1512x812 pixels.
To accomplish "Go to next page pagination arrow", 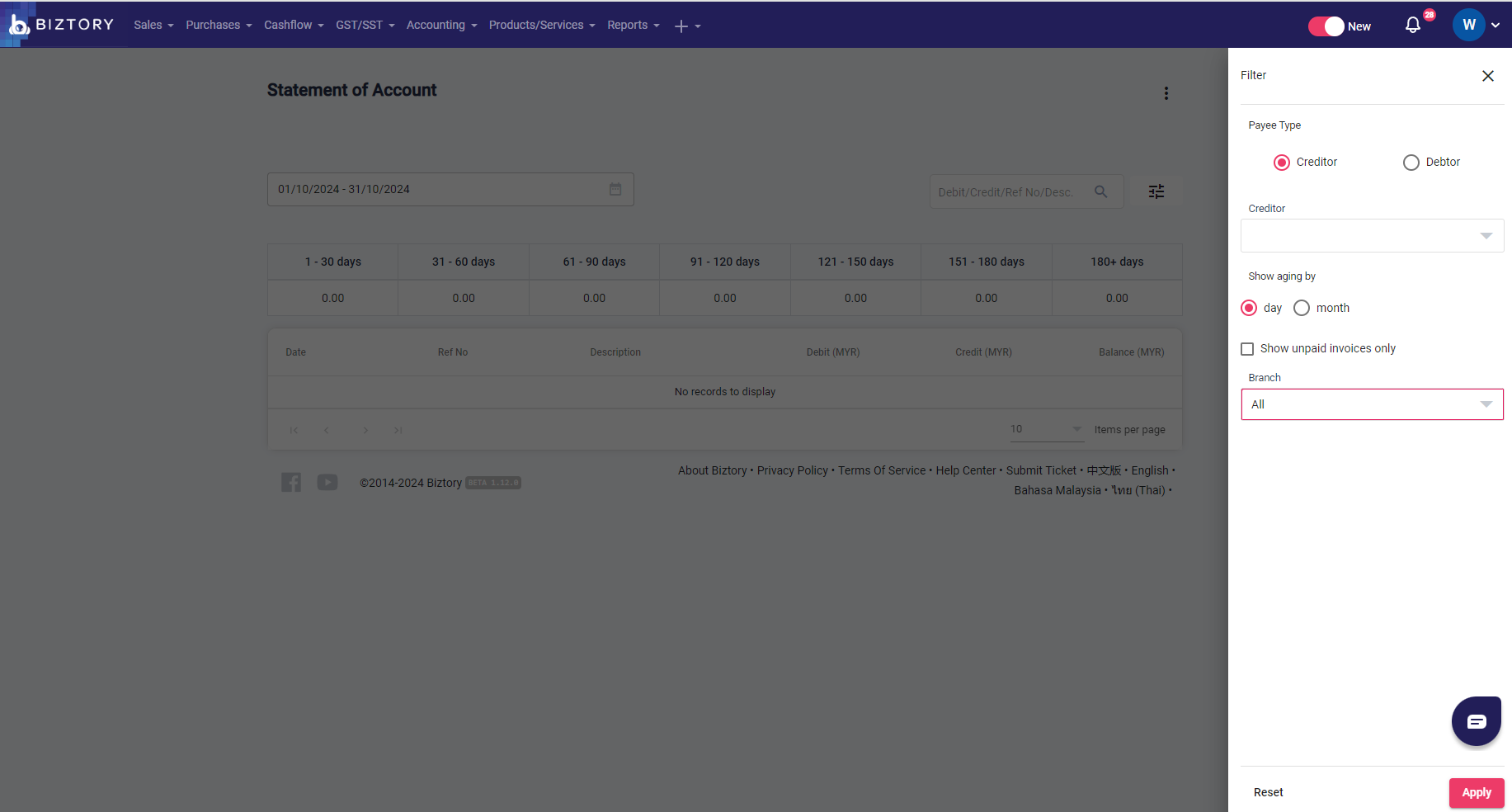I will tap(365, 430).
